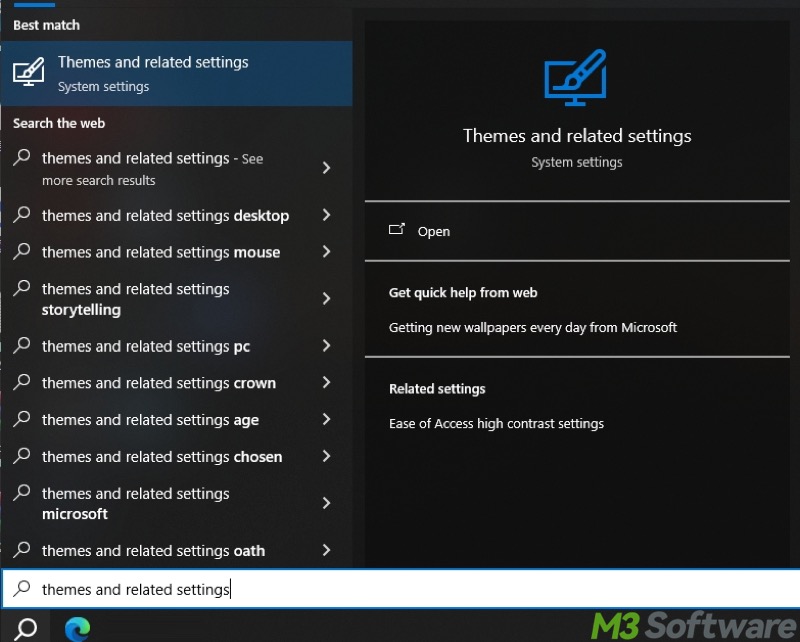This screenshot has height=642, width=800.
Task: Open Getting new wallpapers every day from Microsoft
Action: tap(533, 327)
